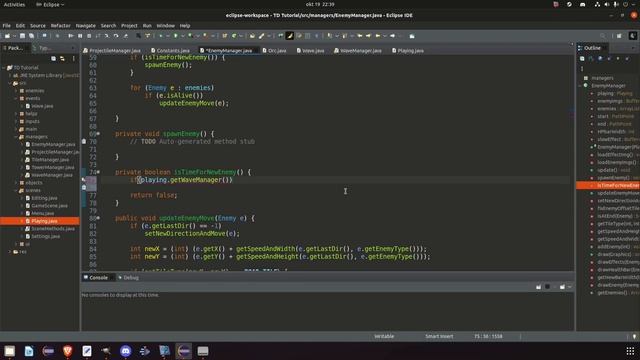
Task: Open the Eclipse app menu in top bar
Action: (50, 4)
